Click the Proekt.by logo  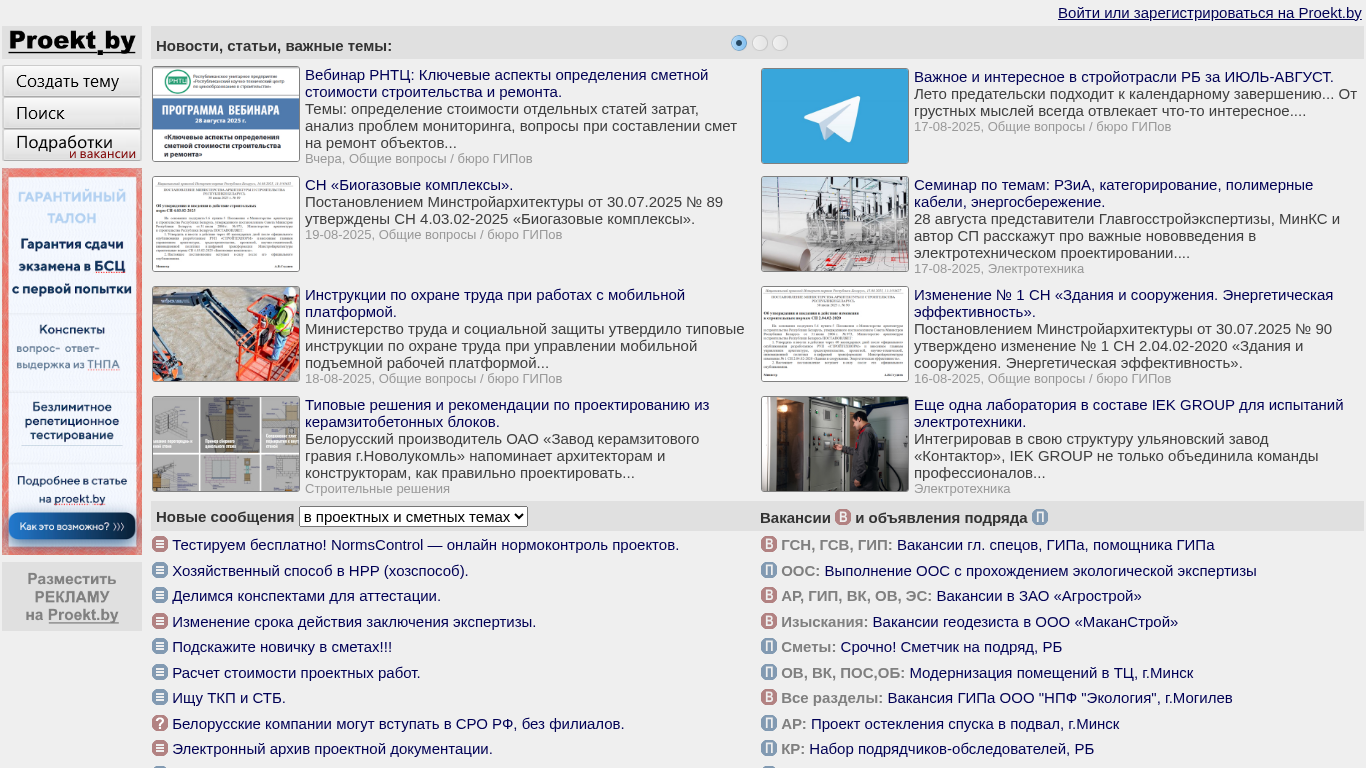click(72, 42)
